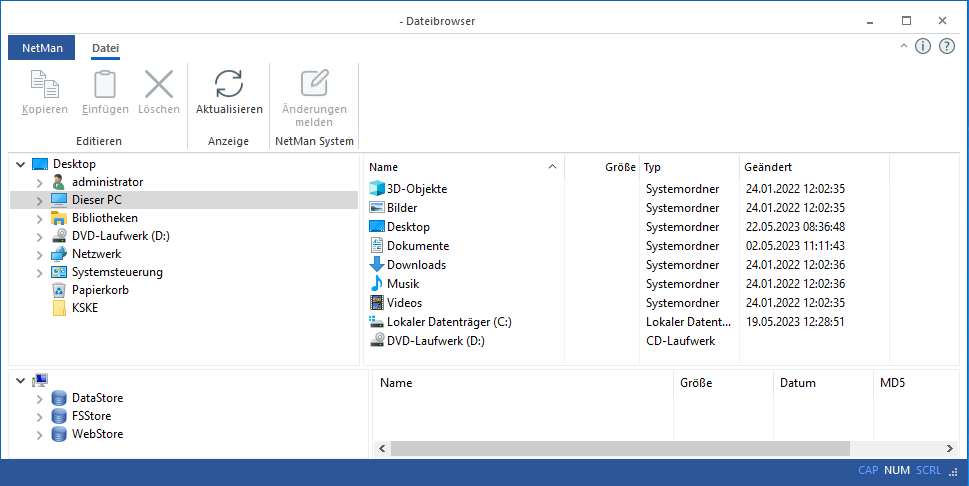969x486 pixels.
Task: Click the scrollbar right arrow
Action: coord(949,448)
